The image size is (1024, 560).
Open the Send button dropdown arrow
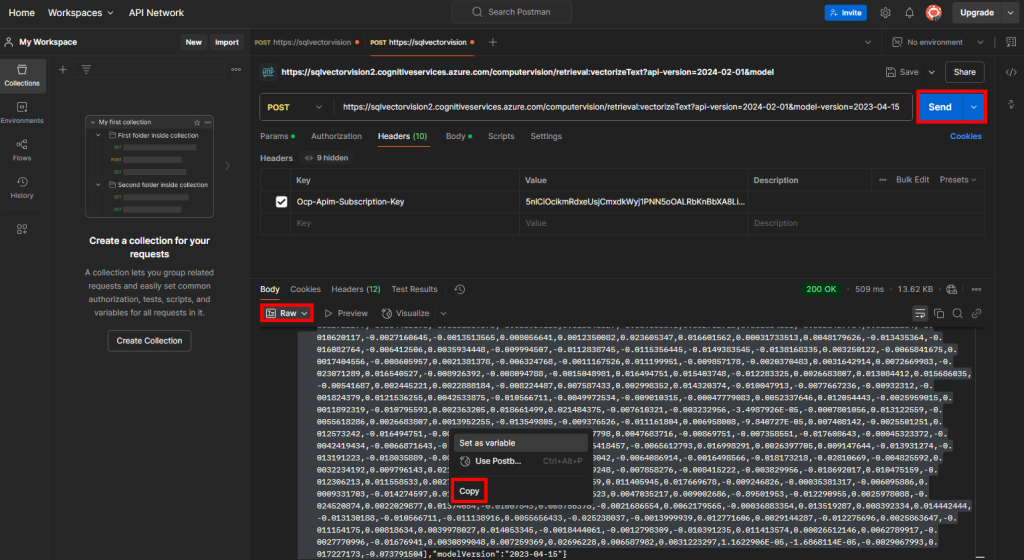click(974, 107)
